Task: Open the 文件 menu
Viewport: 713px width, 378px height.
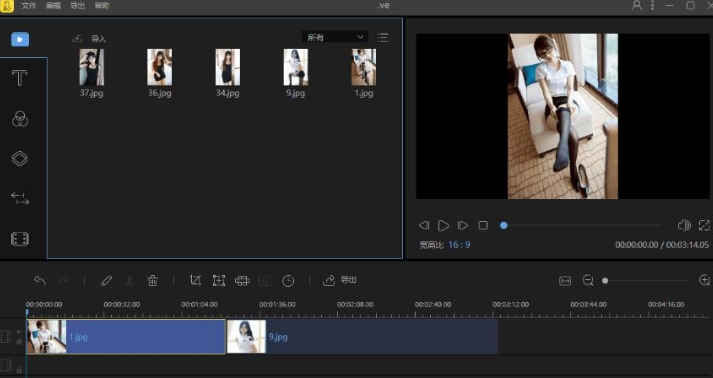Action: tap(28, 6)
